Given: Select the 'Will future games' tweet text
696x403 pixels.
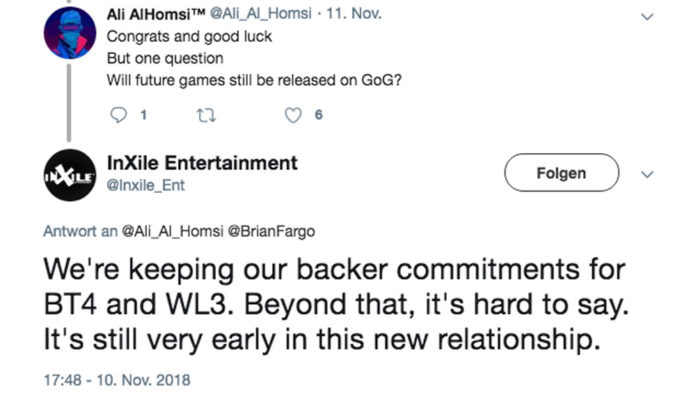Looking at the screenshot, I should pos(256,80).
